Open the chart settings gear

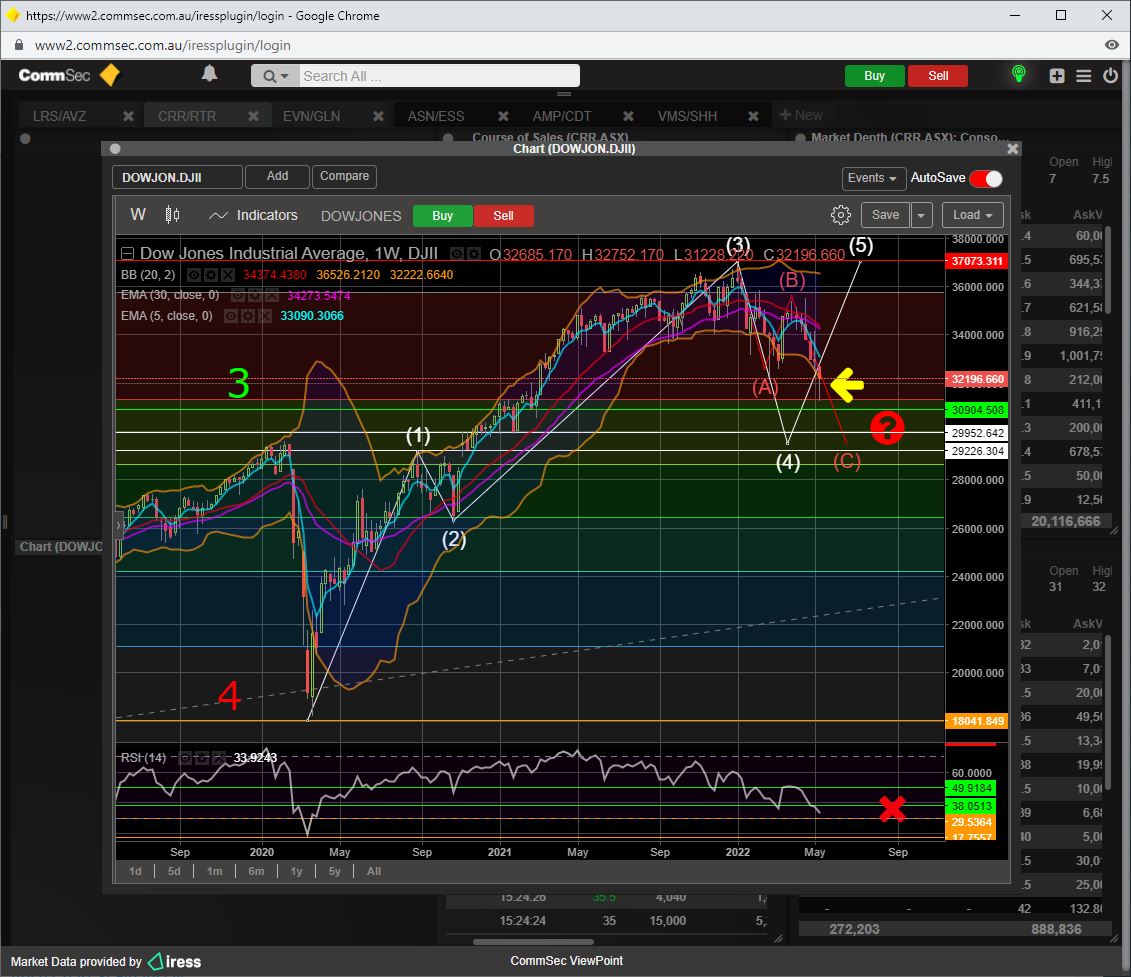(840, 215)
